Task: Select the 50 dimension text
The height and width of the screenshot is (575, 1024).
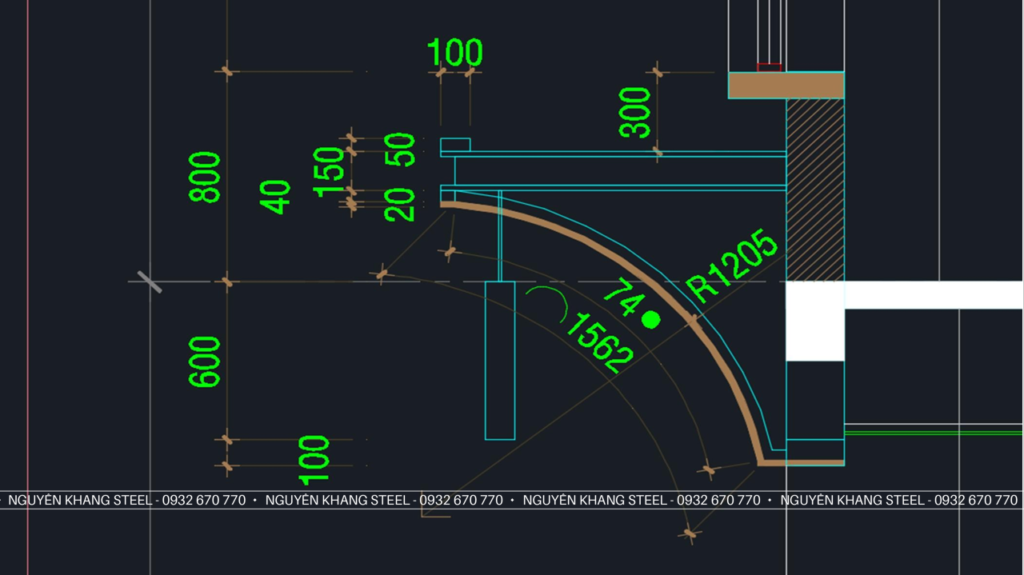Action: pyautogui.click(x=400, y=150)
